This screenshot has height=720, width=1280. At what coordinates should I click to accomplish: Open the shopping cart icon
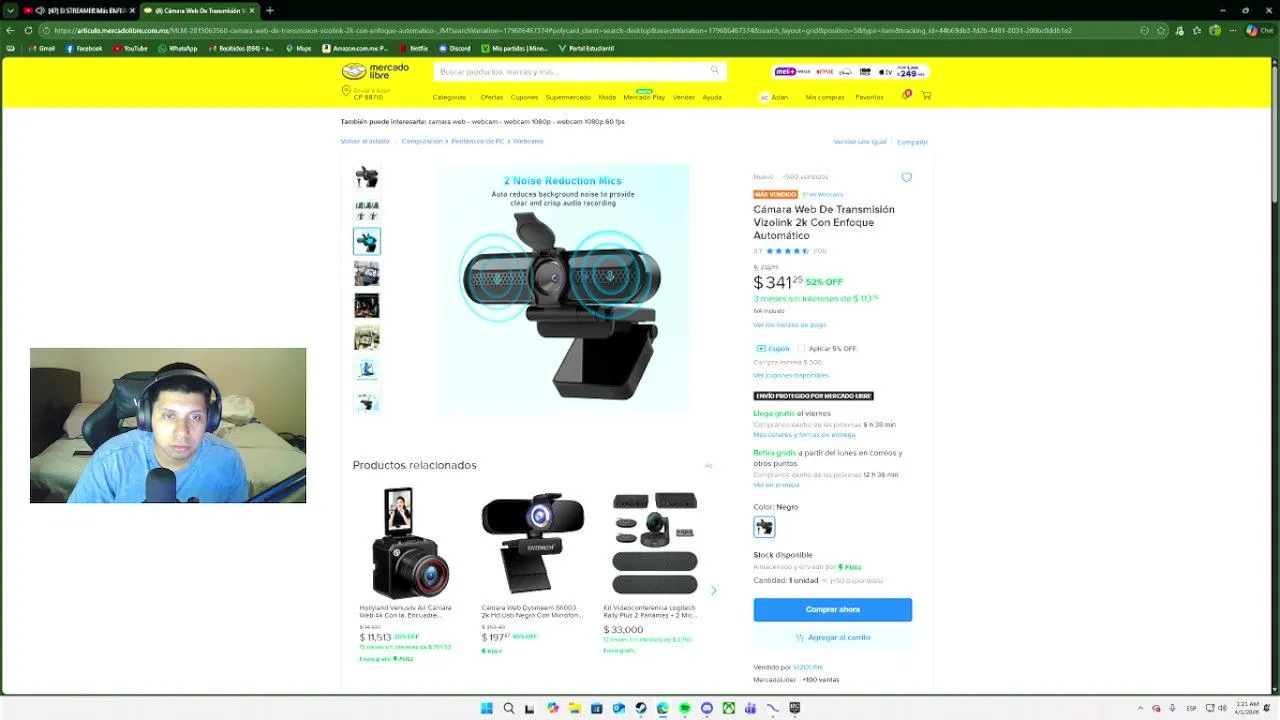pos(926,96)
